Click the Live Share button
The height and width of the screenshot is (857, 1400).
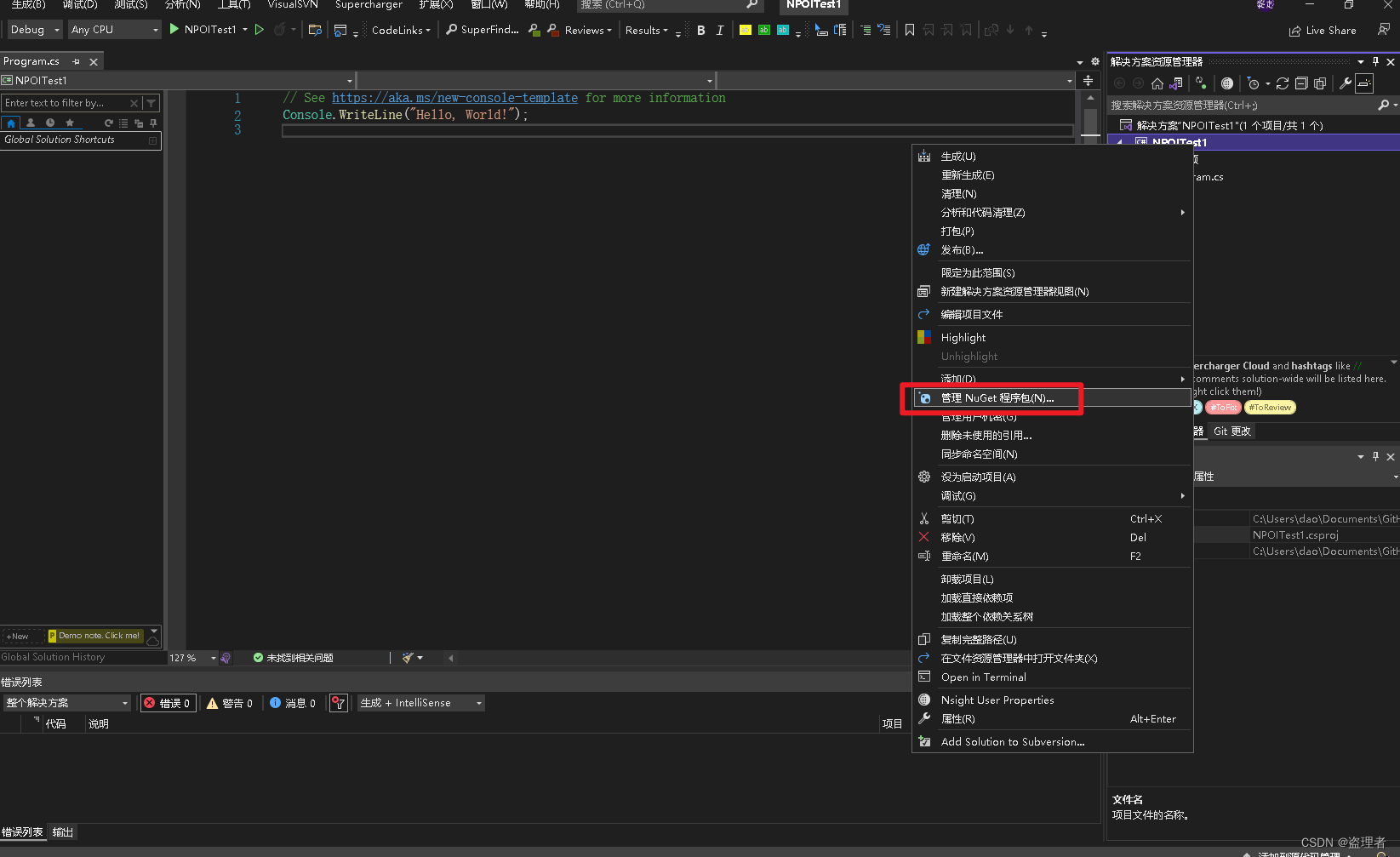click(1323, 29)
